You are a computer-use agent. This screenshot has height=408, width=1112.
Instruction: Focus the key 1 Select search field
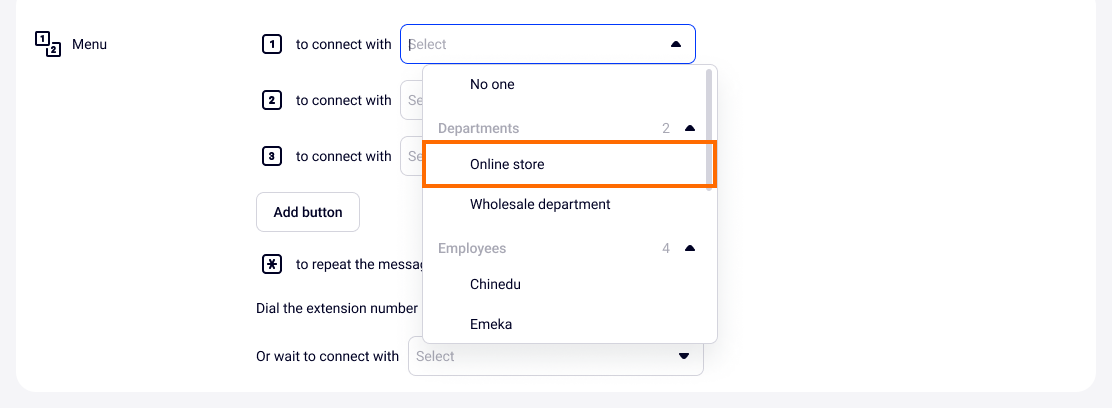[x=530, y=44]
